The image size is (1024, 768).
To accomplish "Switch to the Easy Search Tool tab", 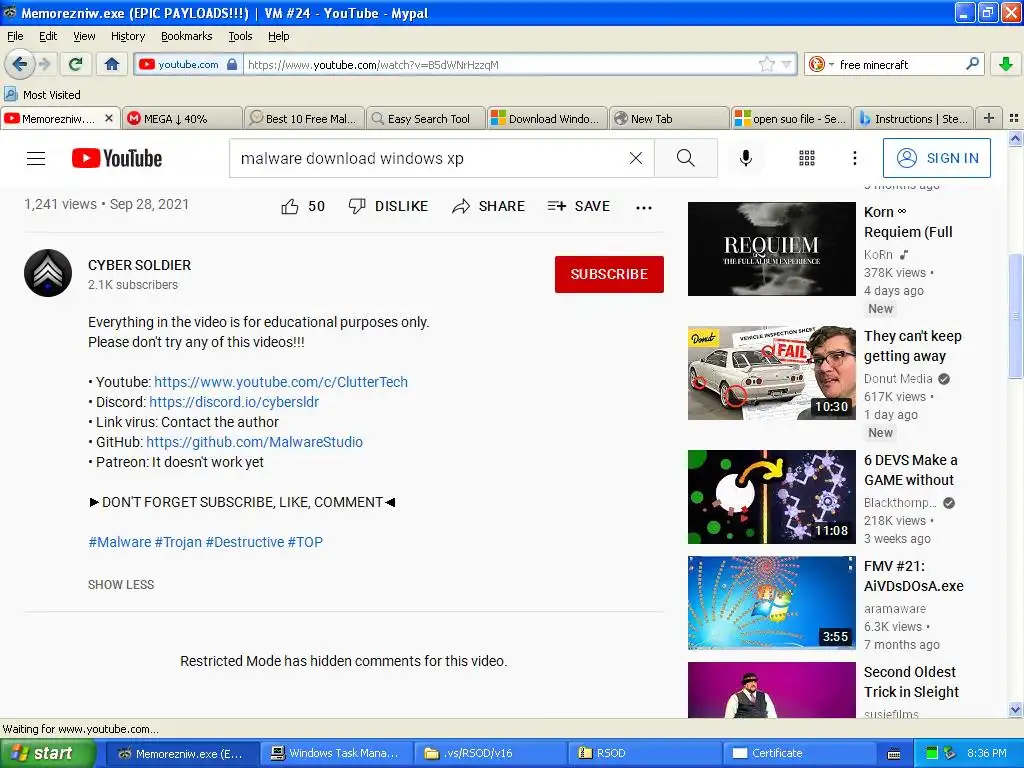I will click(426, 119).
